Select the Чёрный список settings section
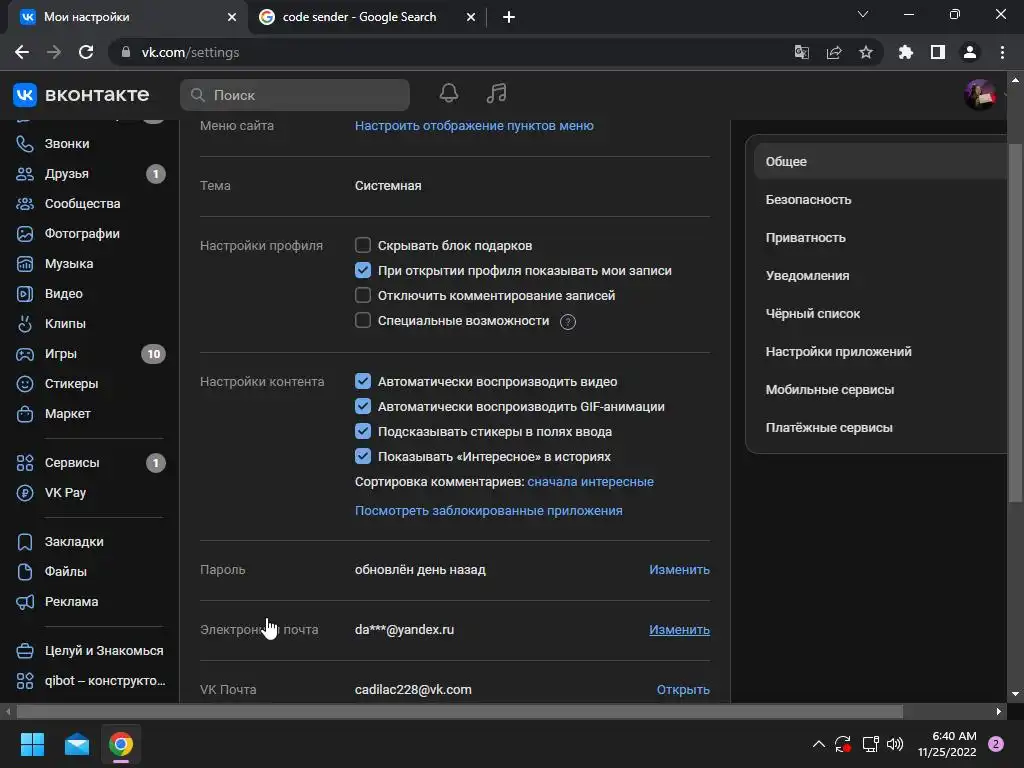The height and width of the screenshot is (768, 1024). [x=880, y=313]
